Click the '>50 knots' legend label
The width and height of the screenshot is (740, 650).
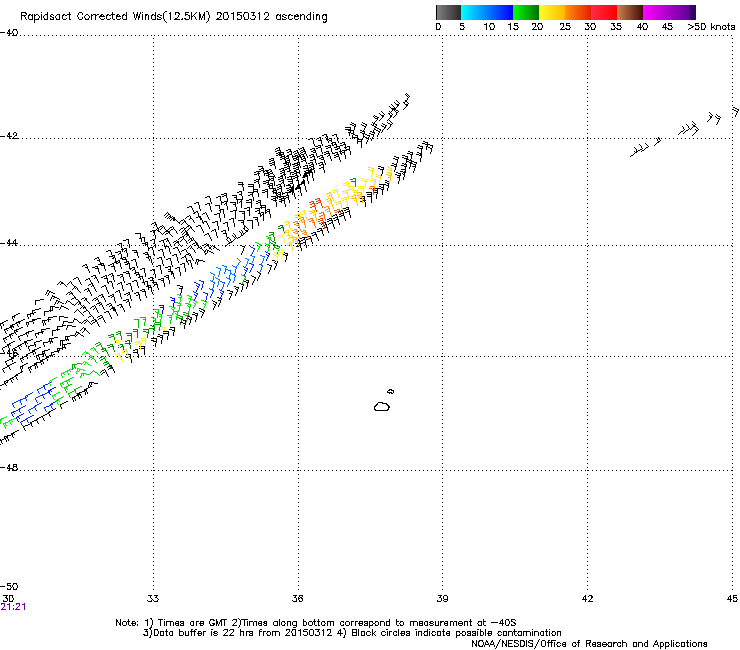click(711, 27)
